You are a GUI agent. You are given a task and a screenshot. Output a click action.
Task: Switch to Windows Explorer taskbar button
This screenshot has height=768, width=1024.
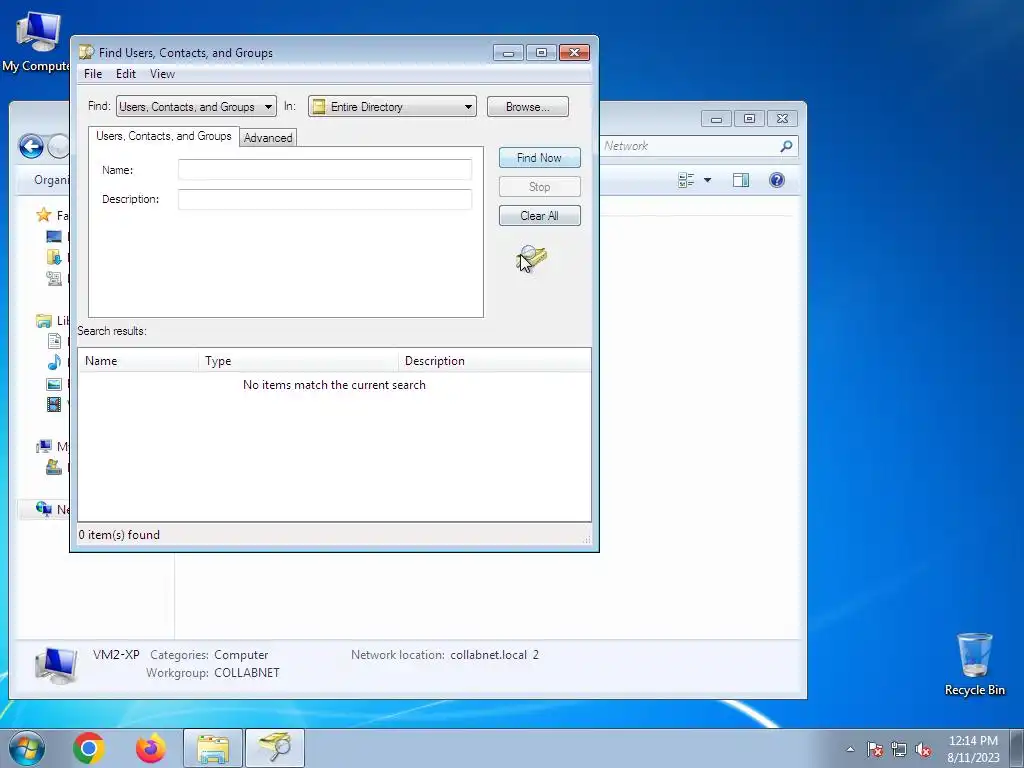pos(213,748)
